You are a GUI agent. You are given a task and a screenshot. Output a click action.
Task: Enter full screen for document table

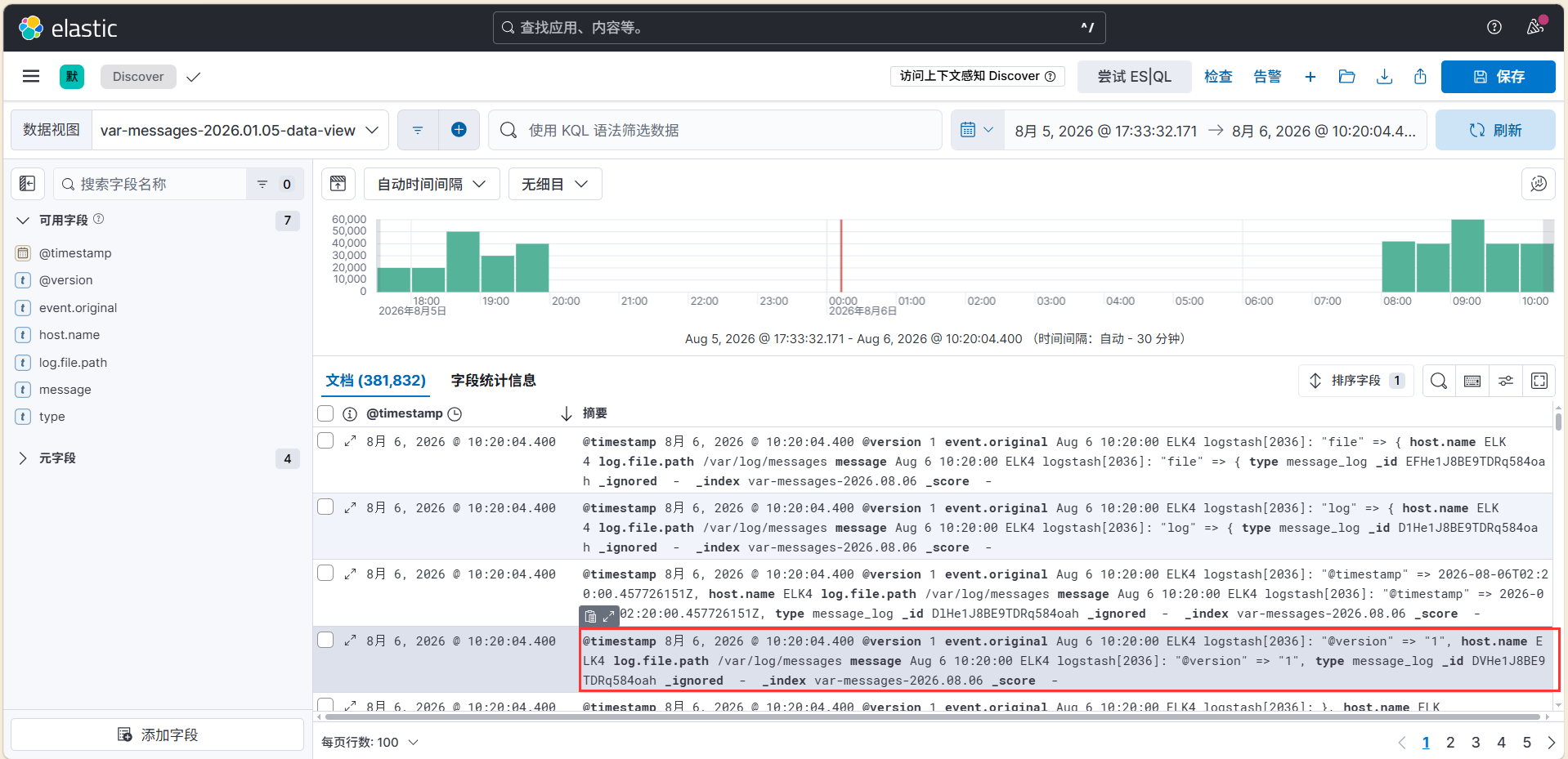tap(1539, 381)
